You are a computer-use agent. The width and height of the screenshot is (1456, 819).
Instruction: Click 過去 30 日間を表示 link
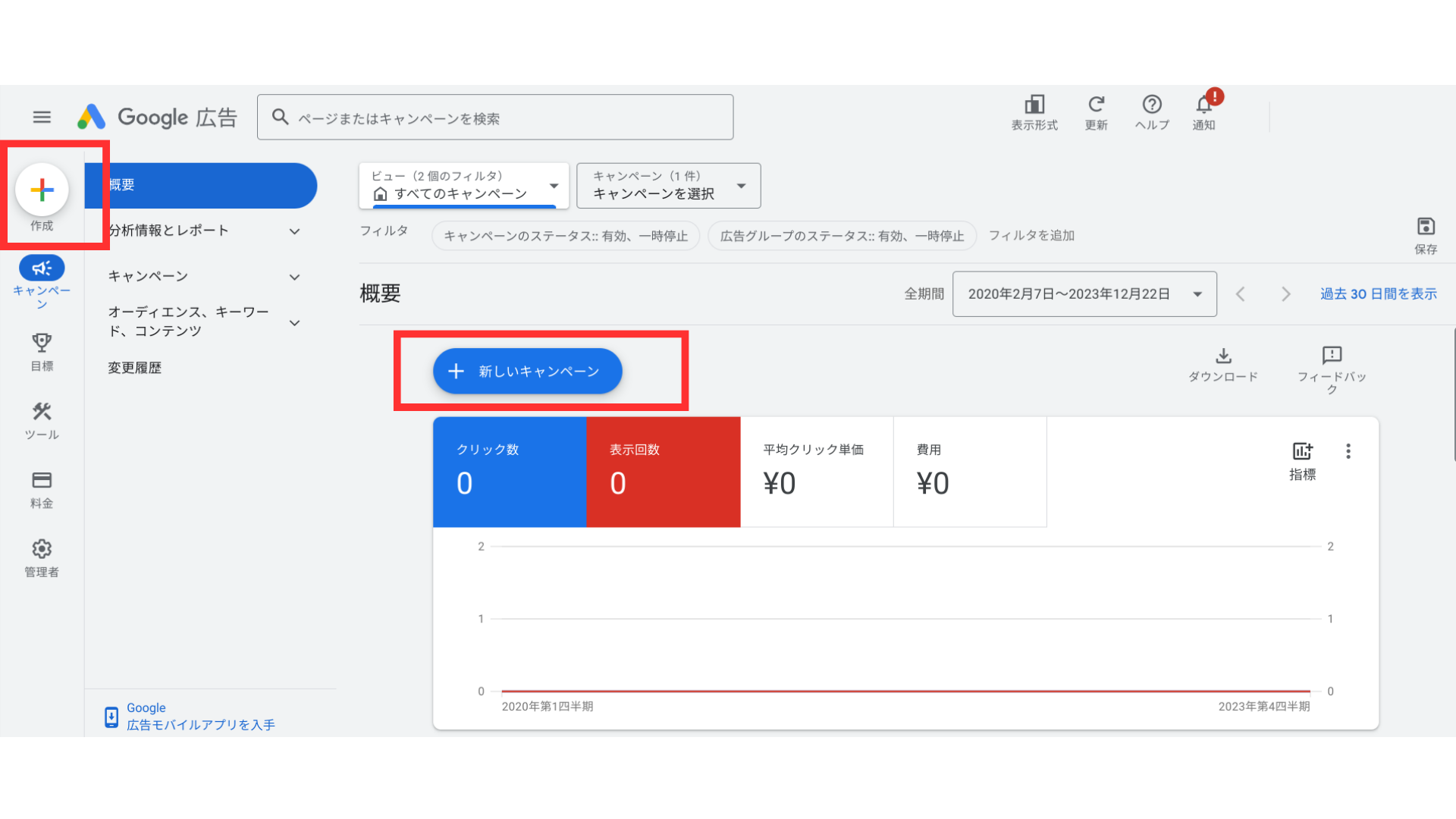(x=1378, y=294)
